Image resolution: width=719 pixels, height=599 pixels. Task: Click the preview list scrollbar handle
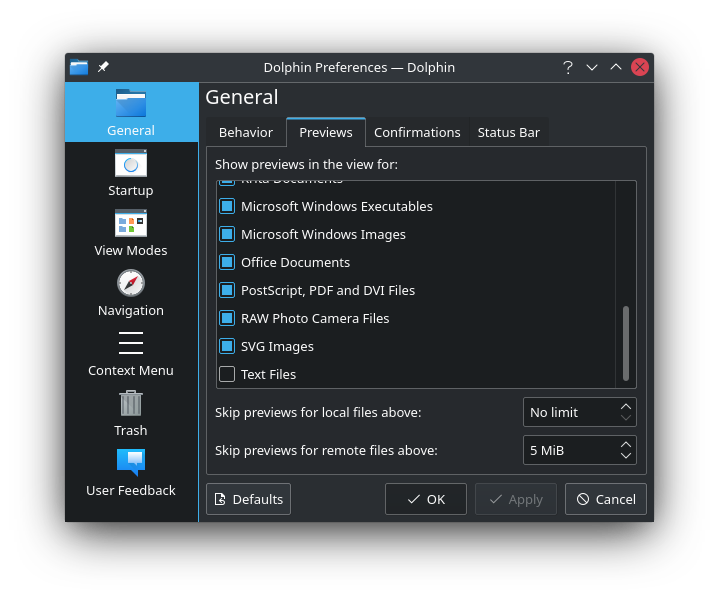[626, 343]
